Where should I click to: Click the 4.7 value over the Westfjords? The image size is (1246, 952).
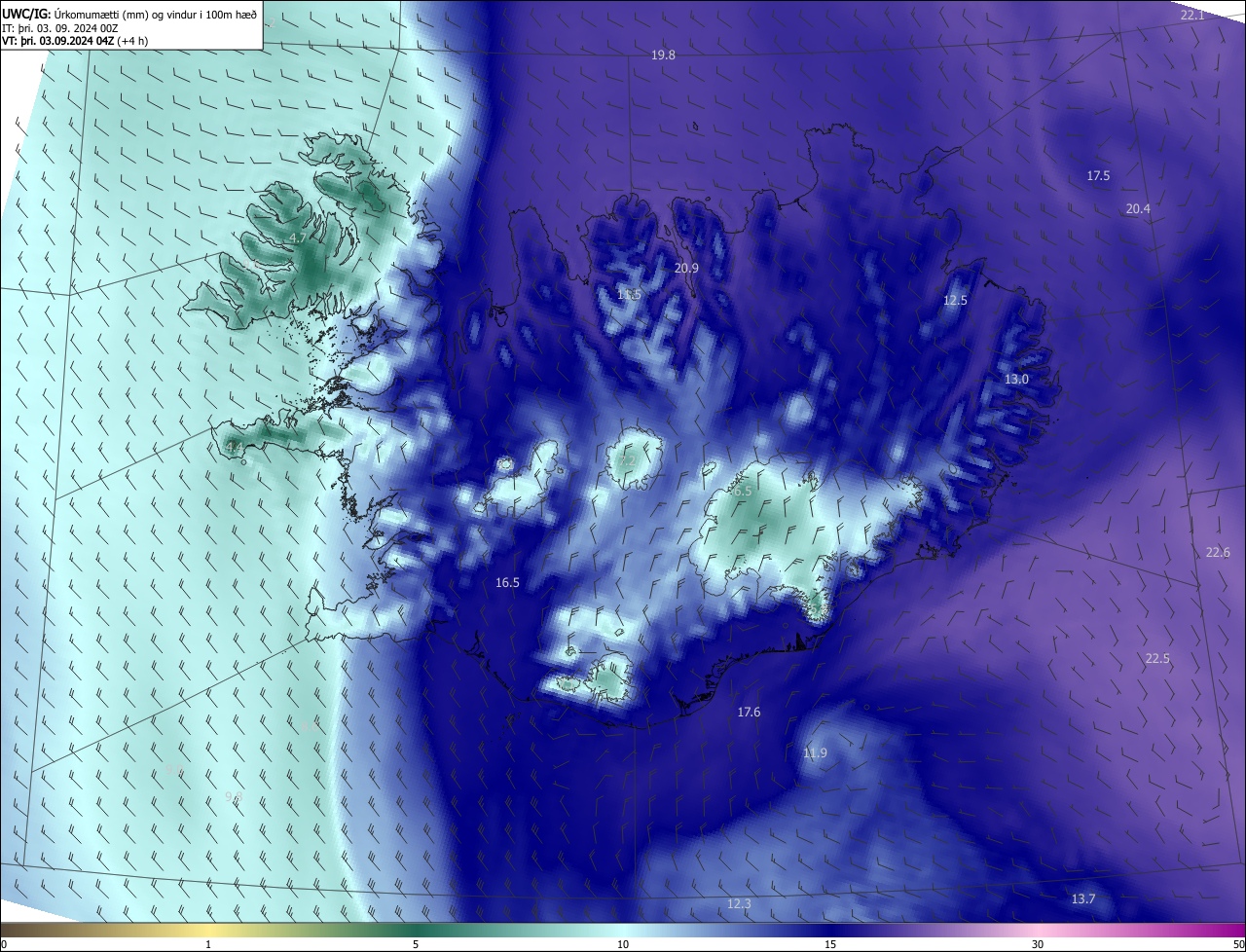click(298, 238)
